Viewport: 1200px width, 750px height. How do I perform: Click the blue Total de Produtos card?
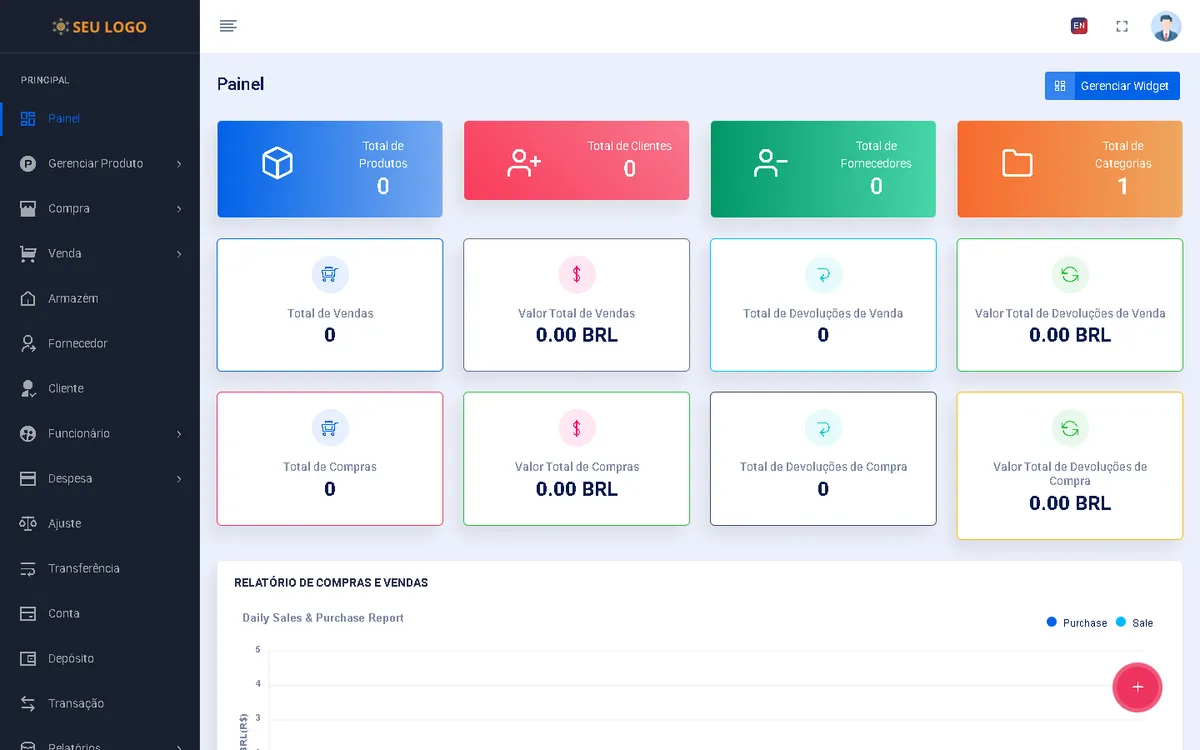(330, 169)
